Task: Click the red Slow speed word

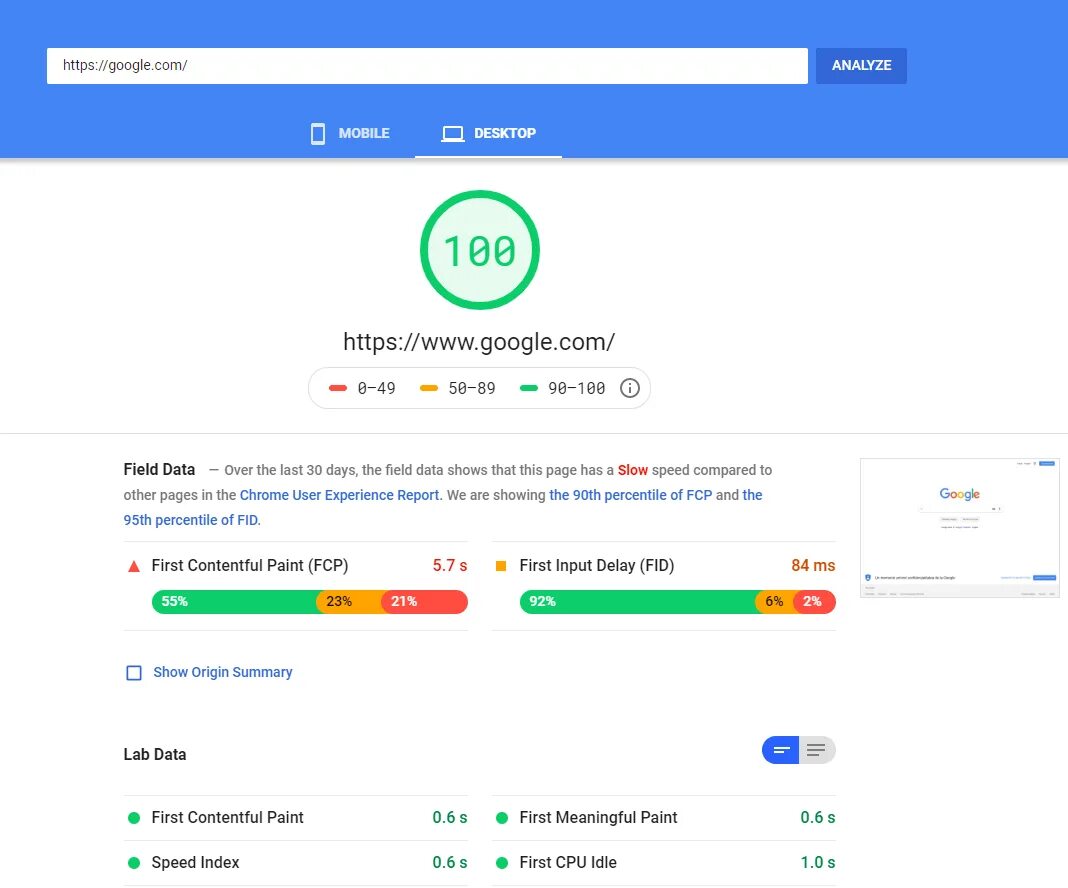Action: click(633, 470)
